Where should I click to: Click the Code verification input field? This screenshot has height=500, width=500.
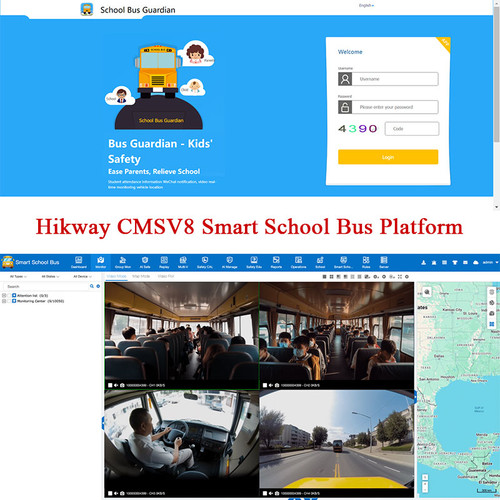click(x=412, y=129)
